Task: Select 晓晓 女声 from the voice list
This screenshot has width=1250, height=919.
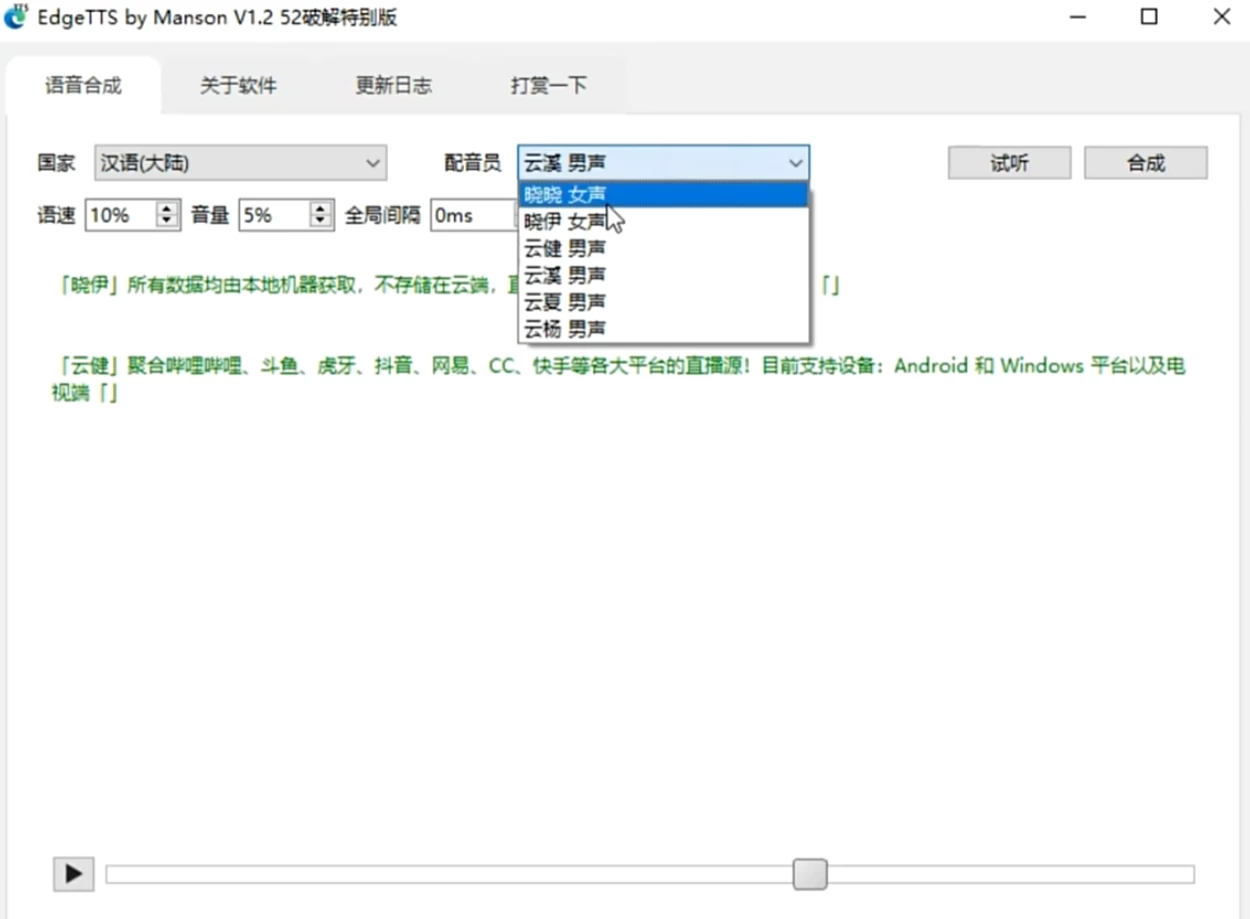Action: [x=663, y=194]
